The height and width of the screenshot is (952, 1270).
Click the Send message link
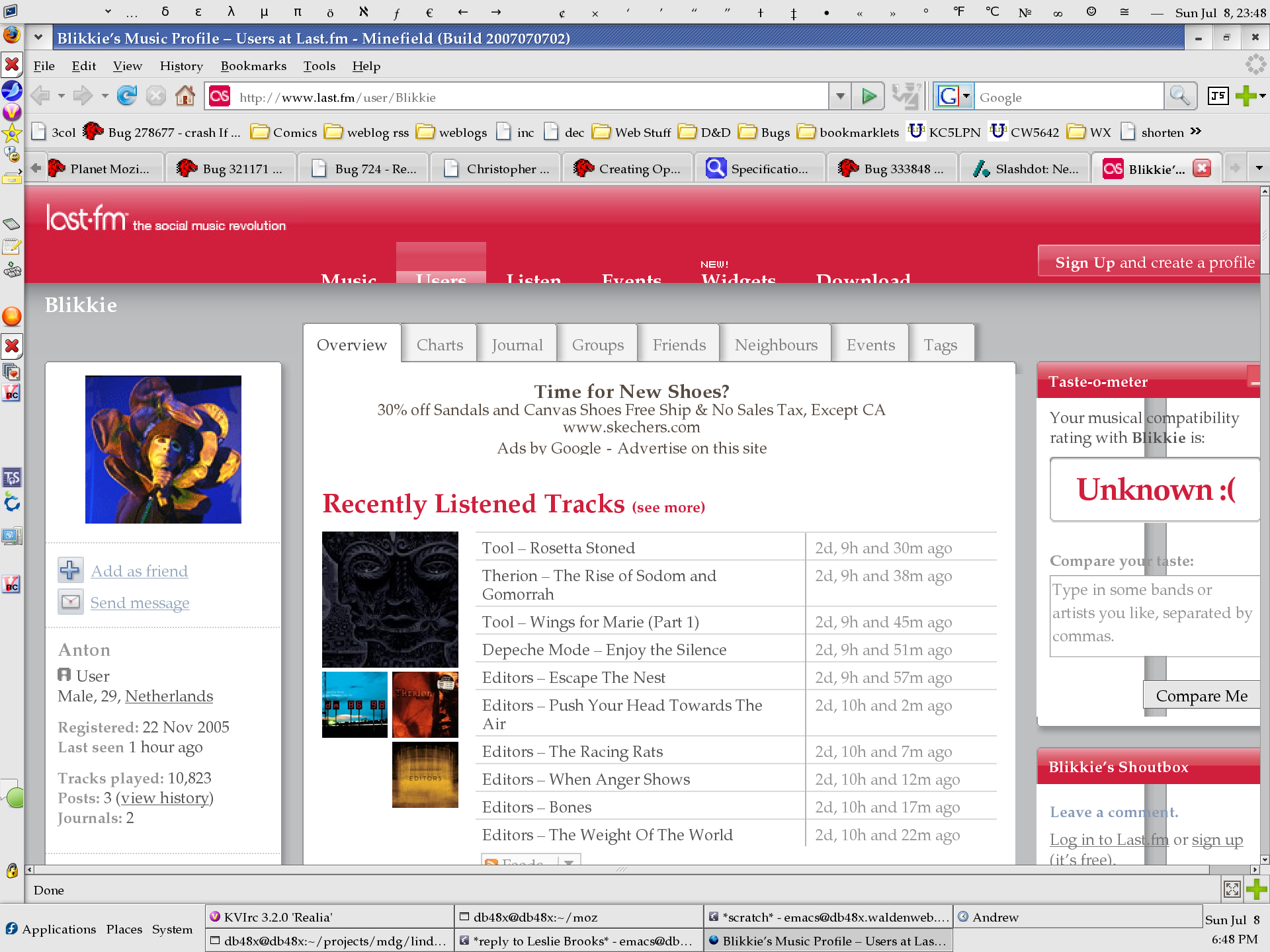tap(140, 602)
